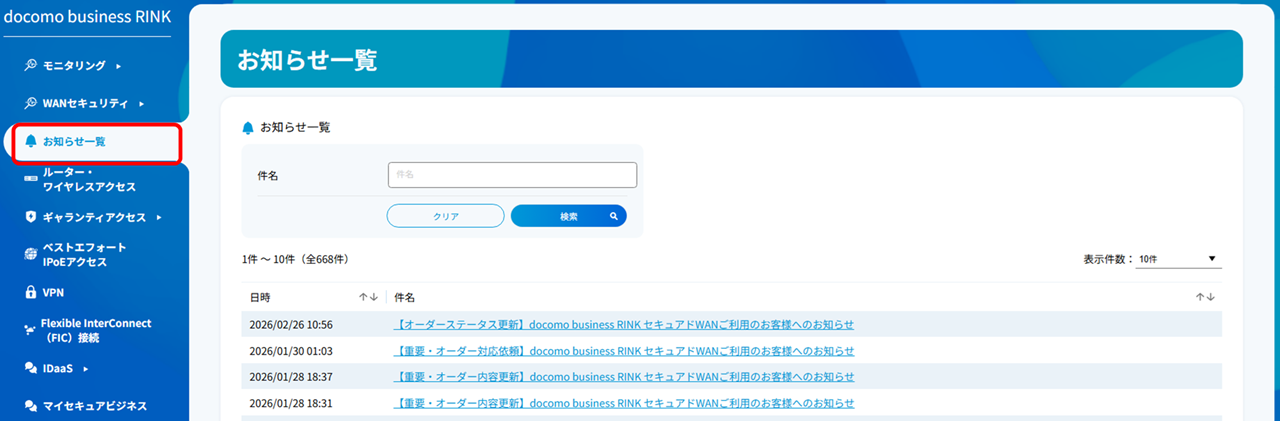Expand the モニタリング submenu arrow
The width and height of the screenshot is (1280, 421).
point(119,66)
